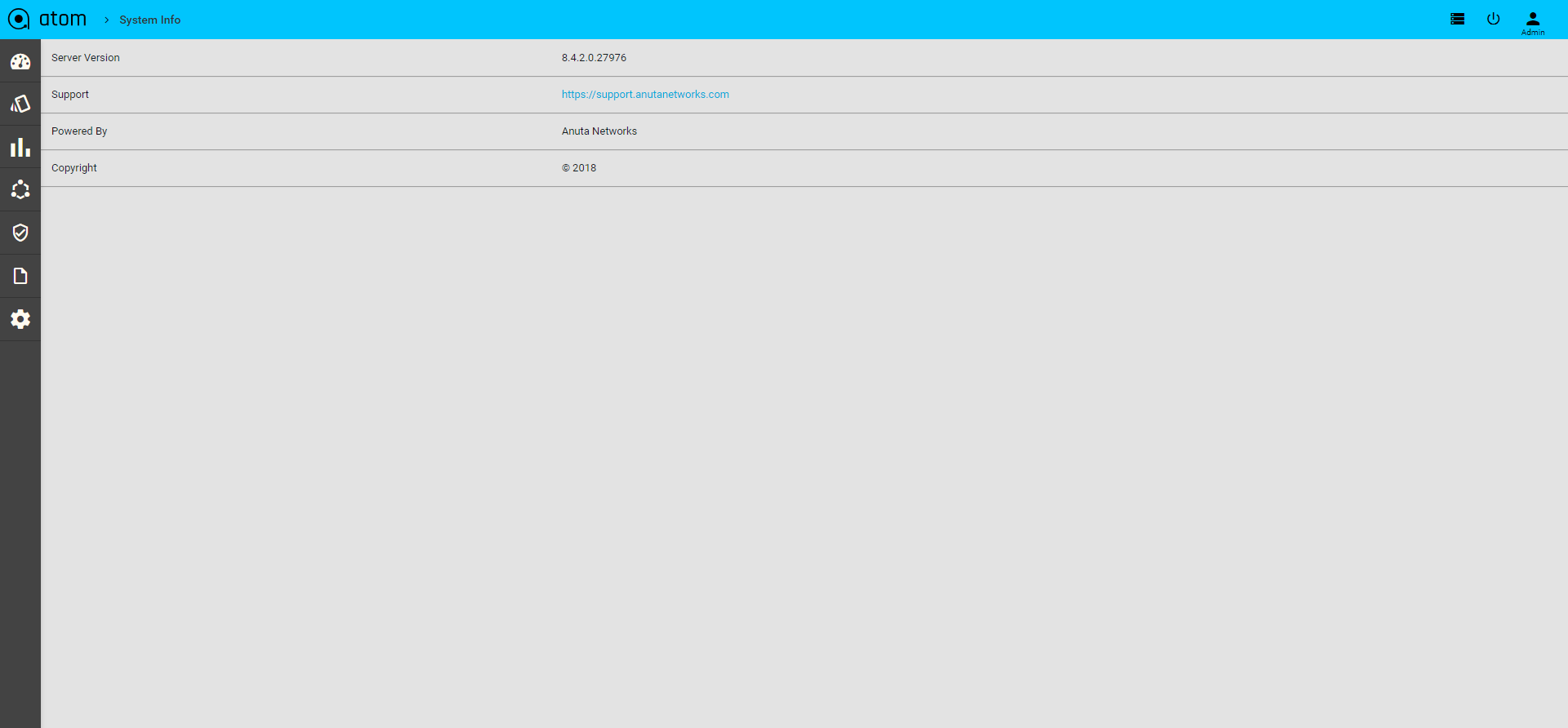
Task: Select the Powered By label
Action: tap(79, 131)
